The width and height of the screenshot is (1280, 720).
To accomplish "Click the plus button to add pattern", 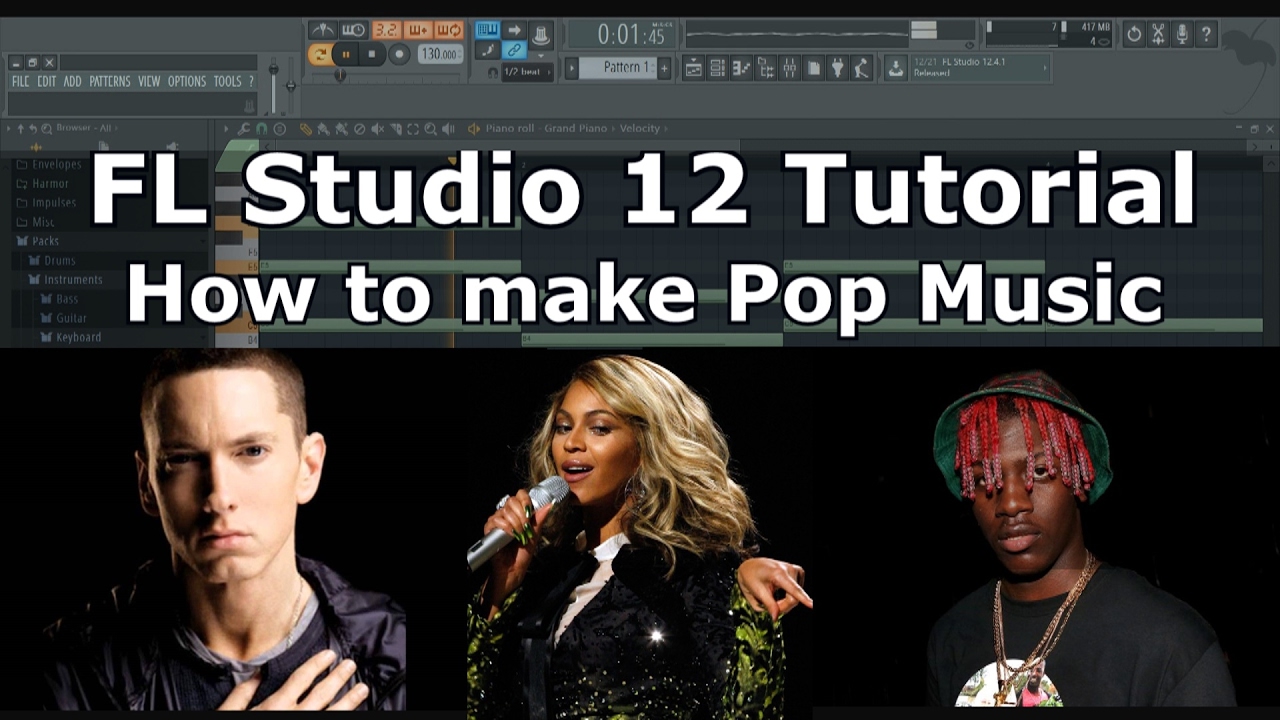I will (x=664, y=67).
